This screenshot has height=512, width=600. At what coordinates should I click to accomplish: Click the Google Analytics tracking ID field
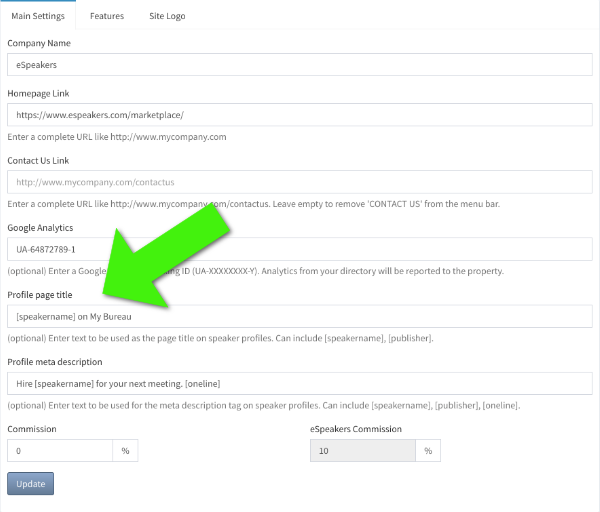click(x=300, y=249)
